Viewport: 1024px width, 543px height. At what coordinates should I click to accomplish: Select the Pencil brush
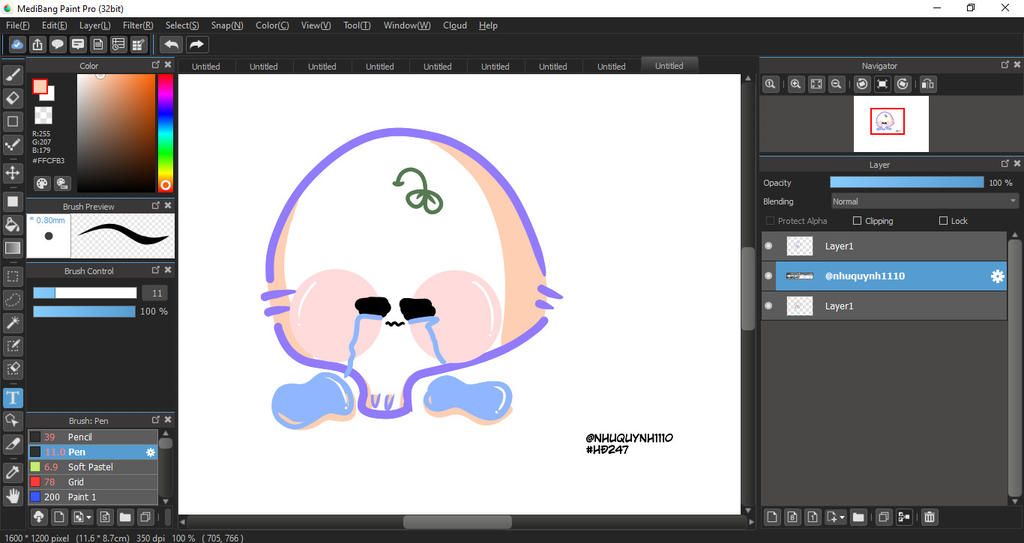(92, 436)
